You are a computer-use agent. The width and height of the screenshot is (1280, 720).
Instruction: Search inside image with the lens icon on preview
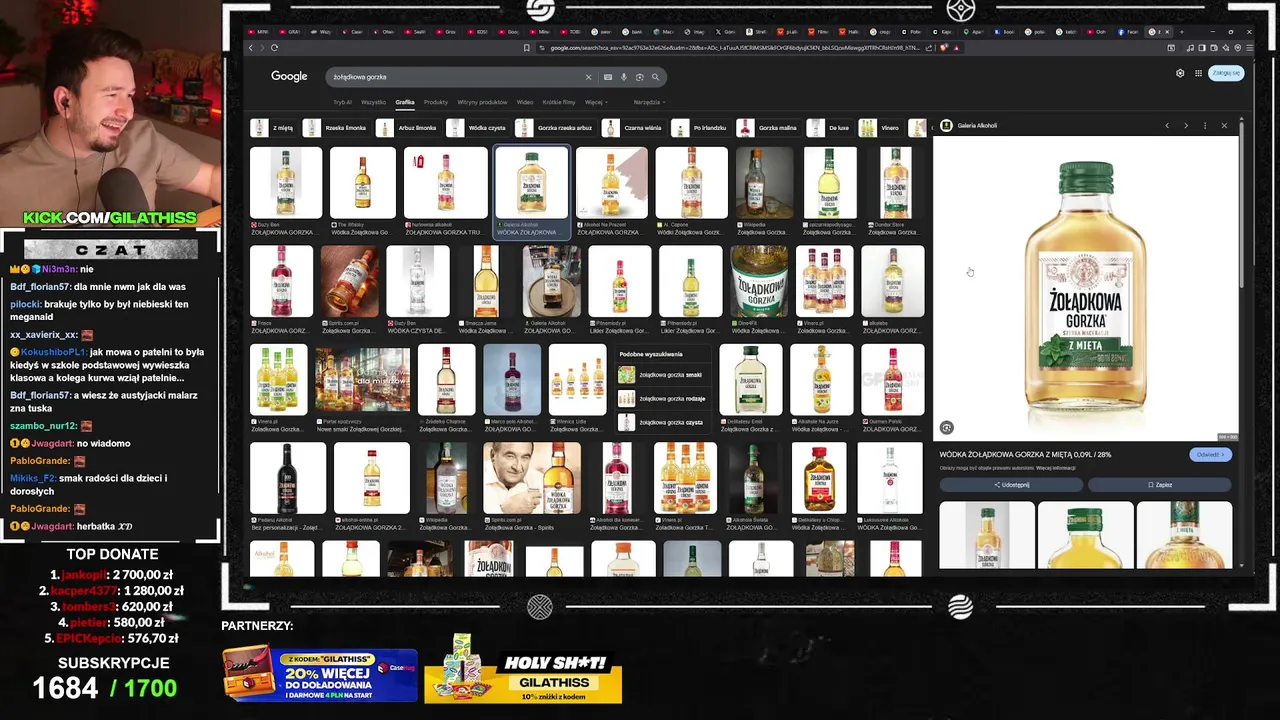(947, 428)
